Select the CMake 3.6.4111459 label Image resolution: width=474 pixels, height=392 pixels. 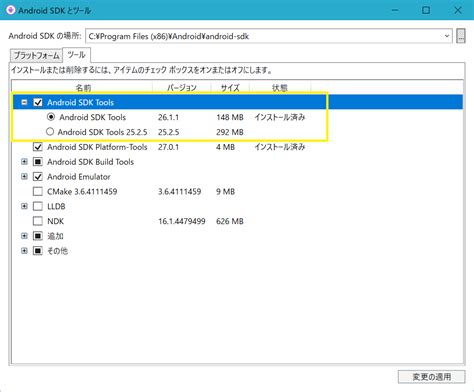[82, 192]
